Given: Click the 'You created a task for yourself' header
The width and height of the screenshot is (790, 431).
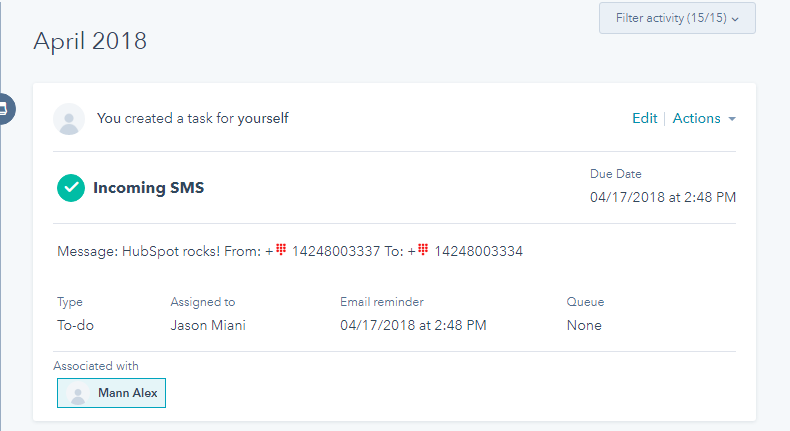Looking at the screenshot, I should (x=192, y=118).
